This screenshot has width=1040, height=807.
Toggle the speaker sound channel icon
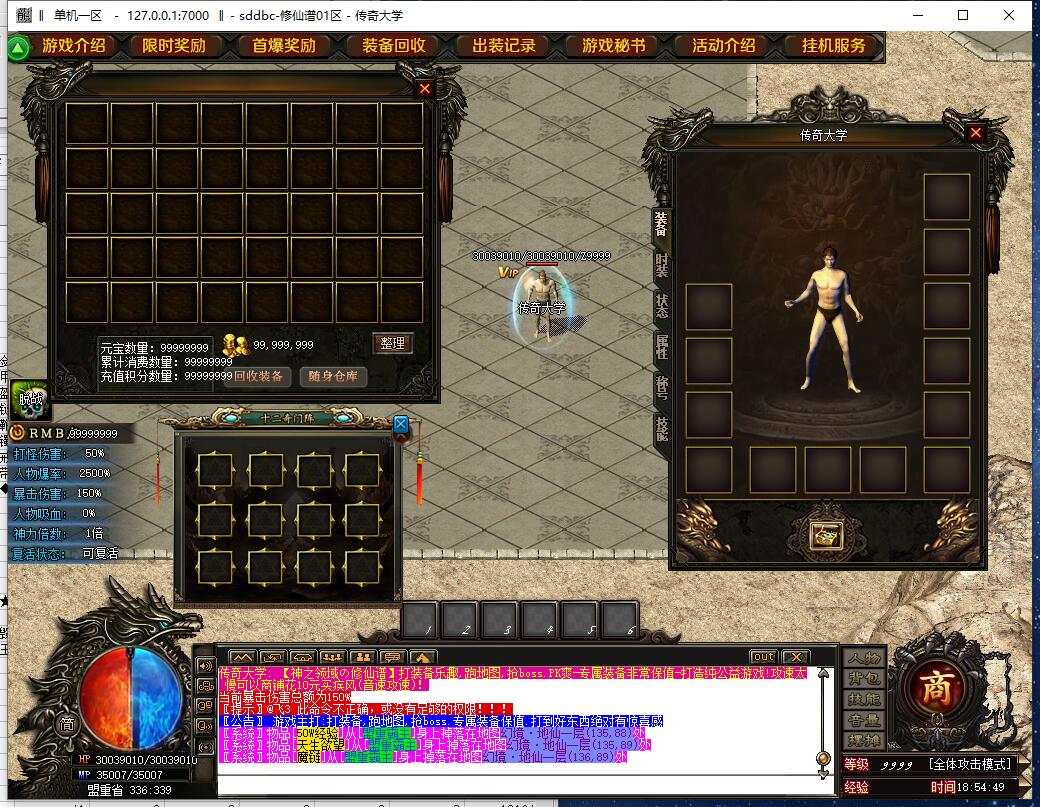[x=206, y=666]
